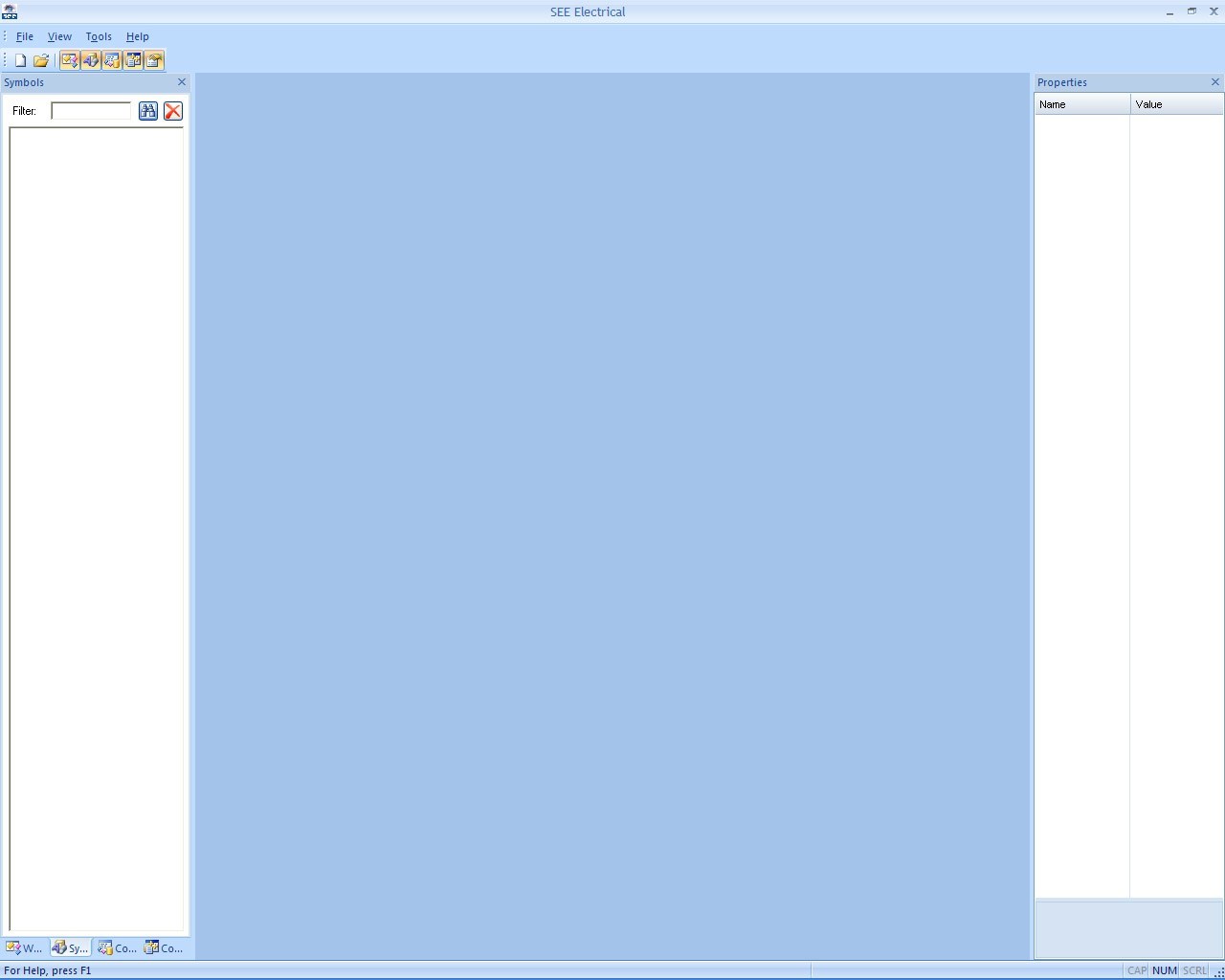
Task: Minimize the SEE Electrical window
Action: pos(1169,11)
